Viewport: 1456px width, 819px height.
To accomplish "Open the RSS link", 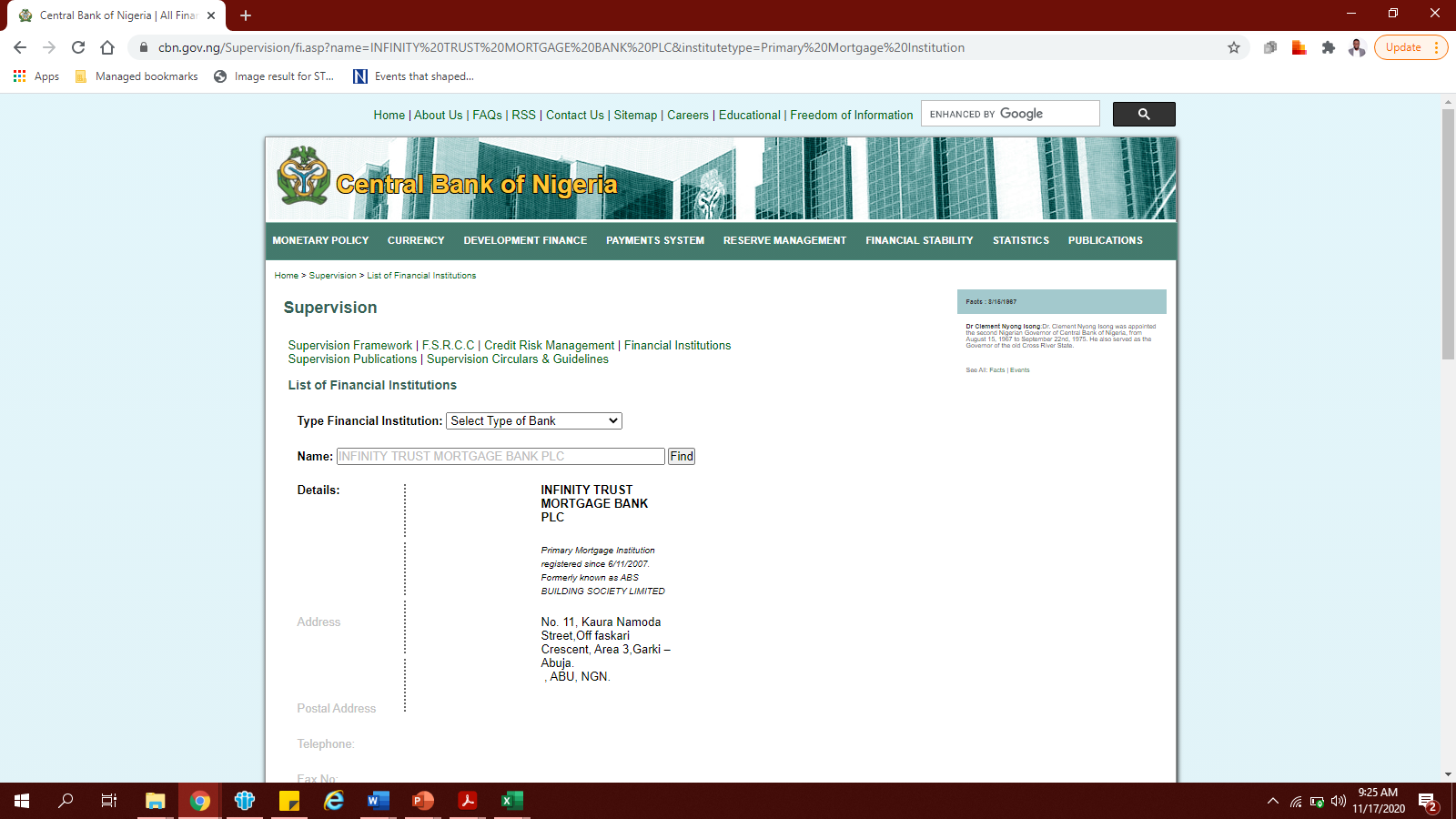I will 523,116.
